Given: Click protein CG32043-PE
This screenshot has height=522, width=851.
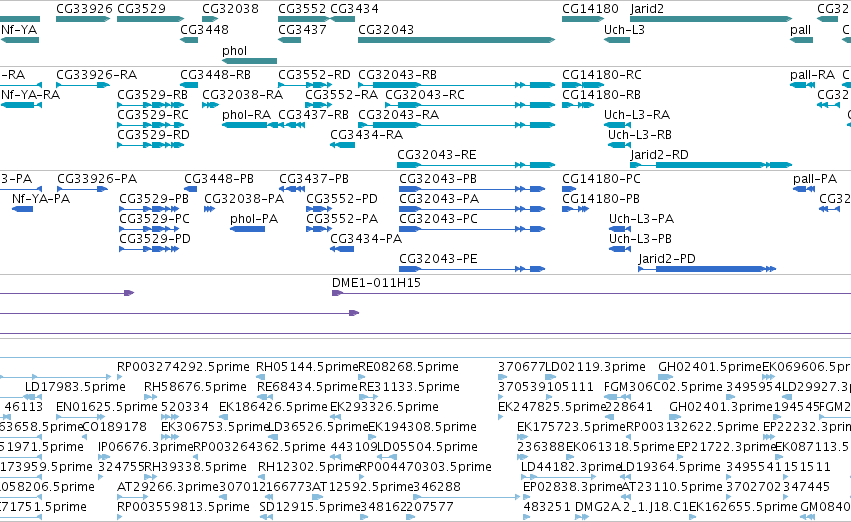Looking at the screenshot, I should [x=439, y=259].
